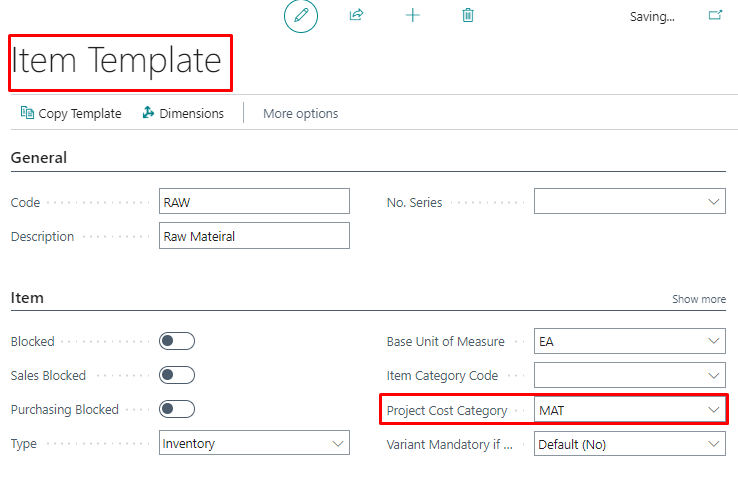Viewport: 738px width, 478px height.
Task: Open the Variant Mandatory dropdown
Action: (714, 443)
